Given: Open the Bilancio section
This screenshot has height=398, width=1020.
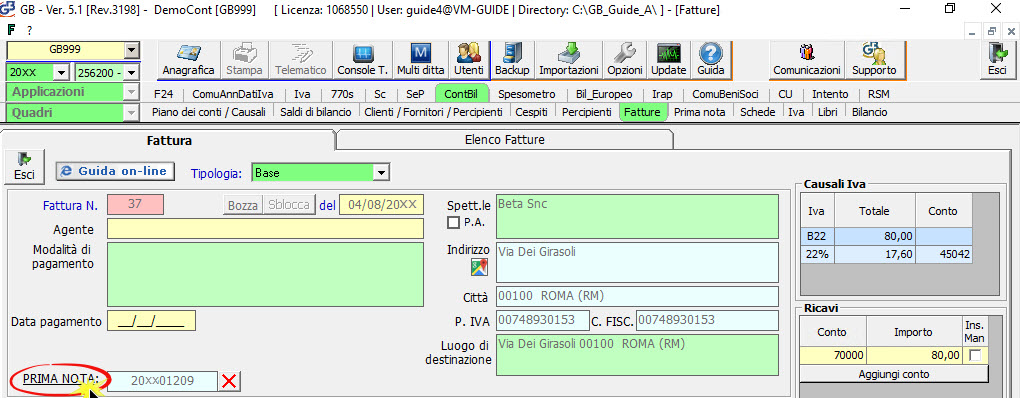Looking at the screenshot, I should [869, 113].
